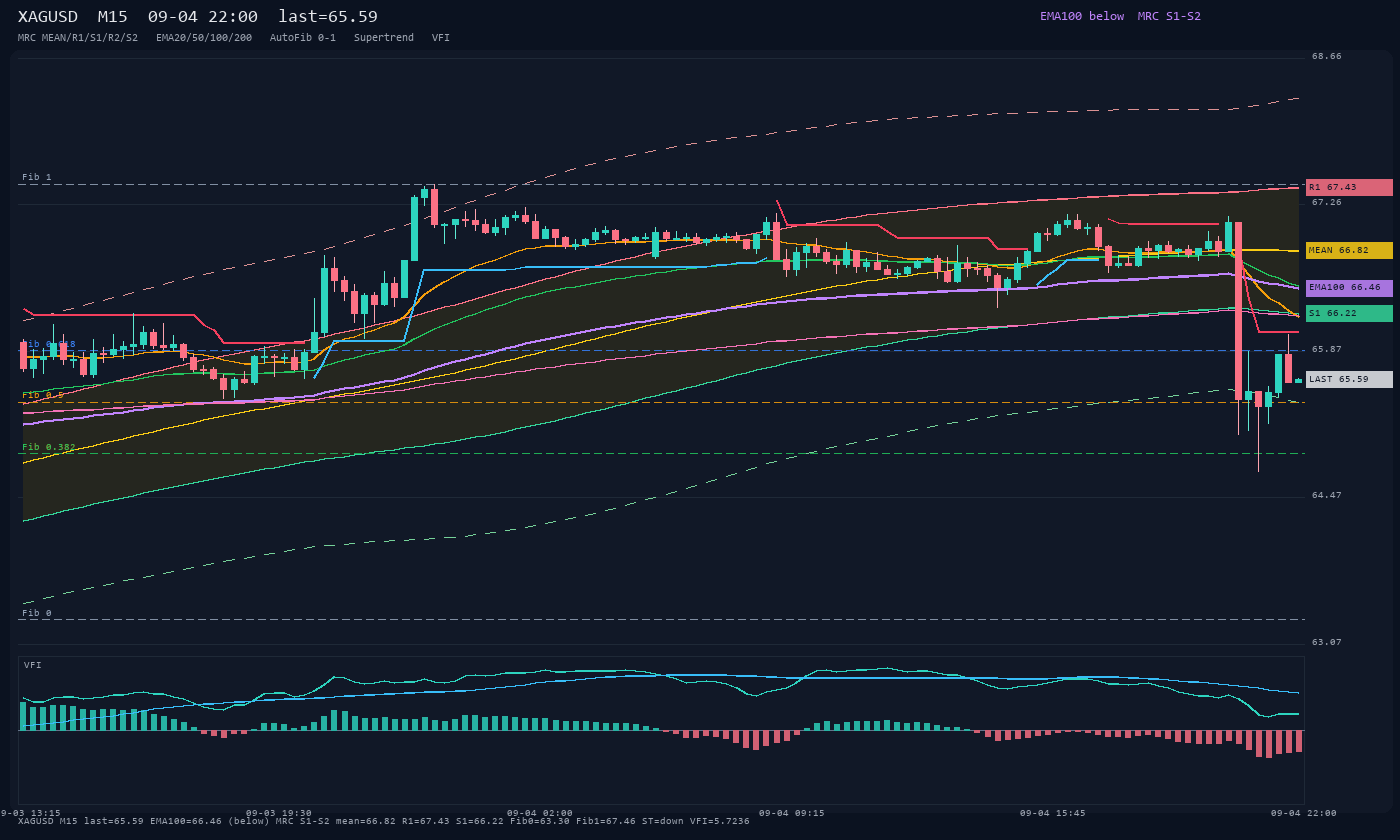The image size is (1400, 840).
Task: Click the bottom status summary line
Action: pyautogui.click(x=384, y=821)
